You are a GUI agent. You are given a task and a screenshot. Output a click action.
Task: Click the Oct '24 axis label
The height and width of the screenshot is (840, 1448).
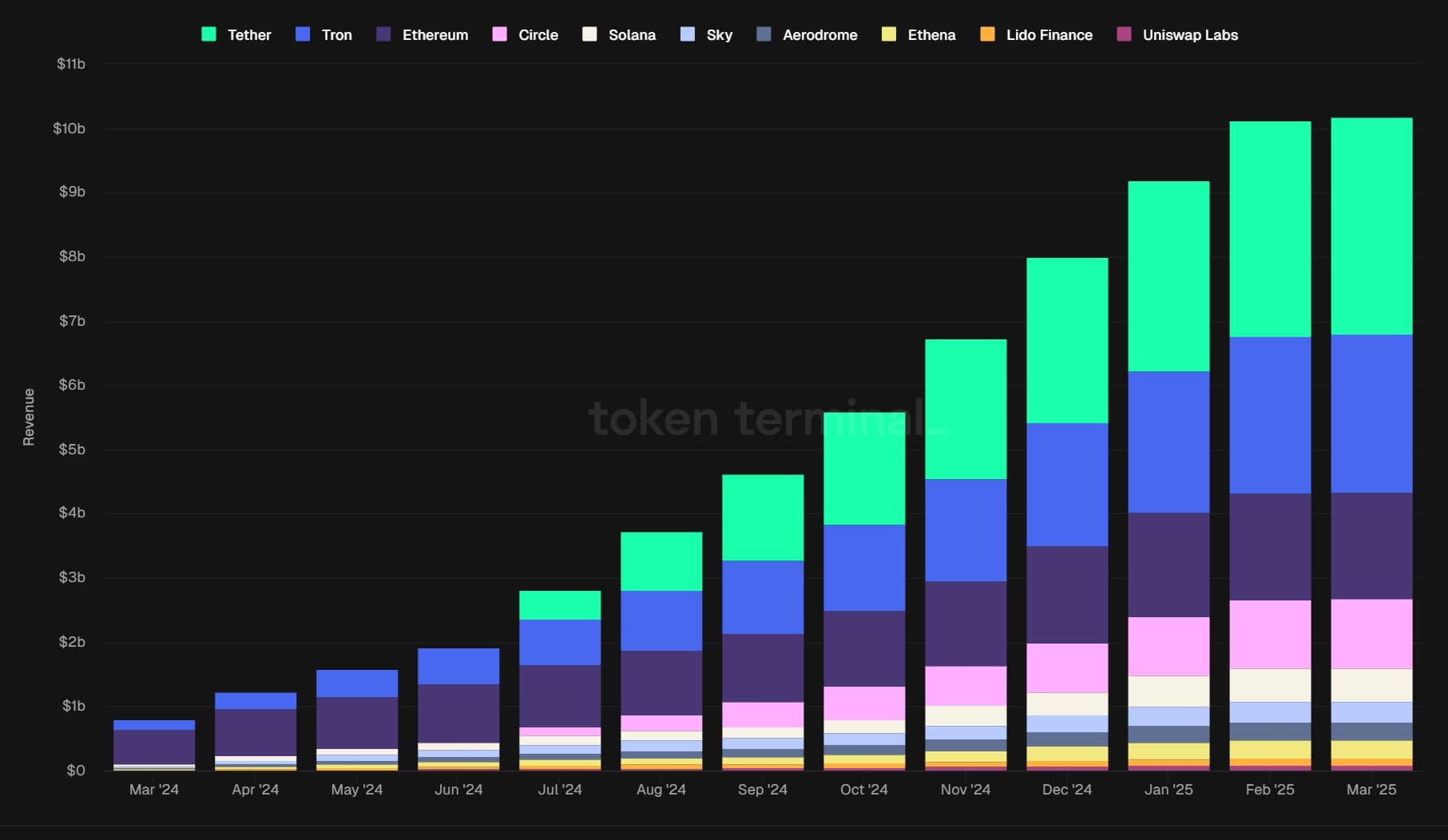864,789
